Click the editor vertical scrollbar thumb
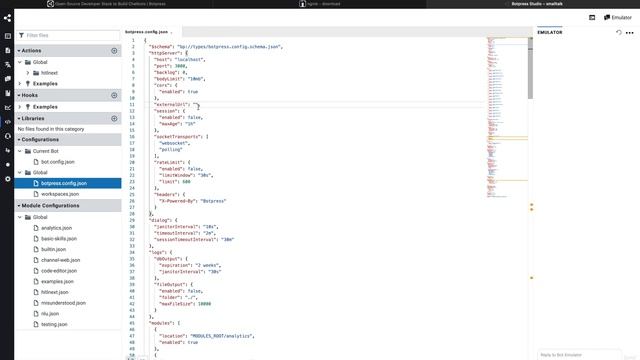 pos(530,68)
